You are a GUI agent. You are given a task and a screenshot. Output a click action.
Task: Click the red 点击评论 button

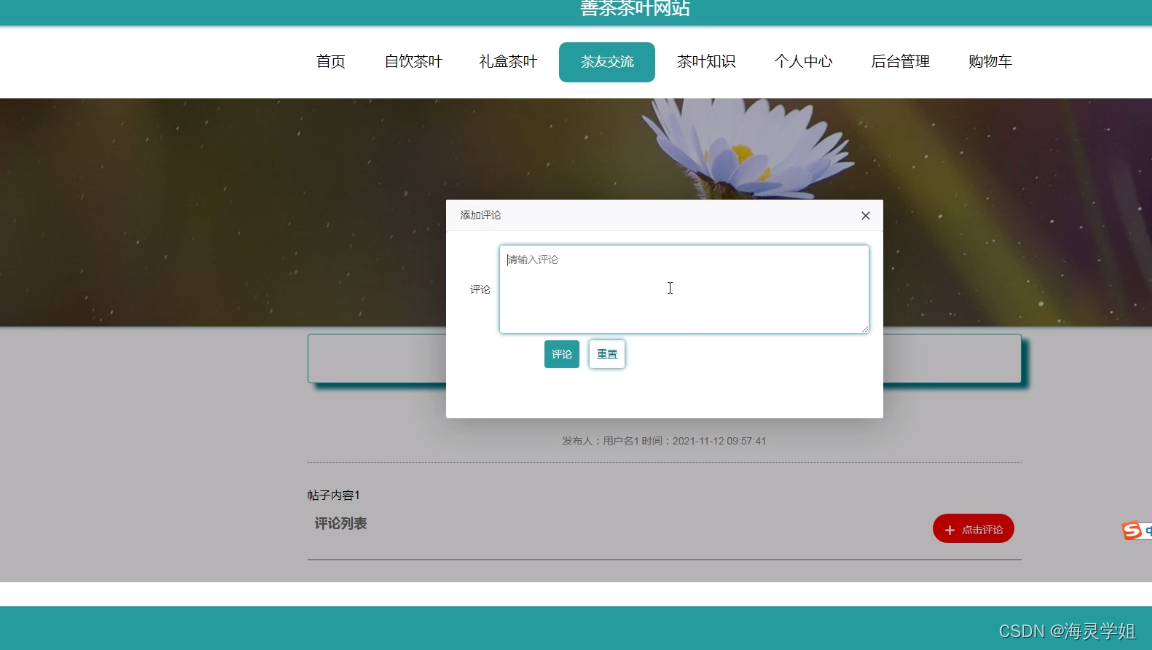[x=973, y=529]
